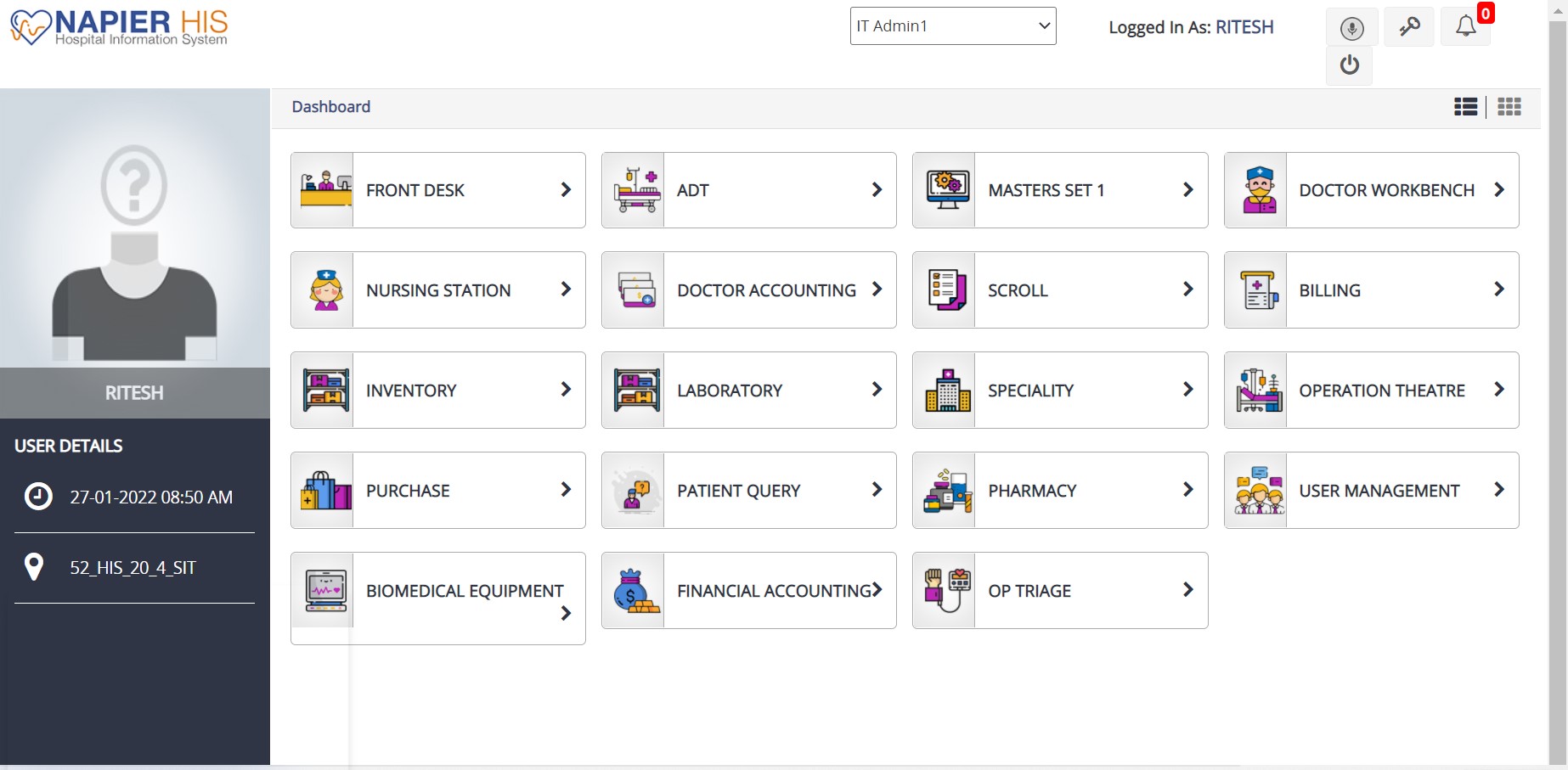Expand the User Management module chevron
The height and width of the screenshot is (770, 1568).
[1498, 490]
